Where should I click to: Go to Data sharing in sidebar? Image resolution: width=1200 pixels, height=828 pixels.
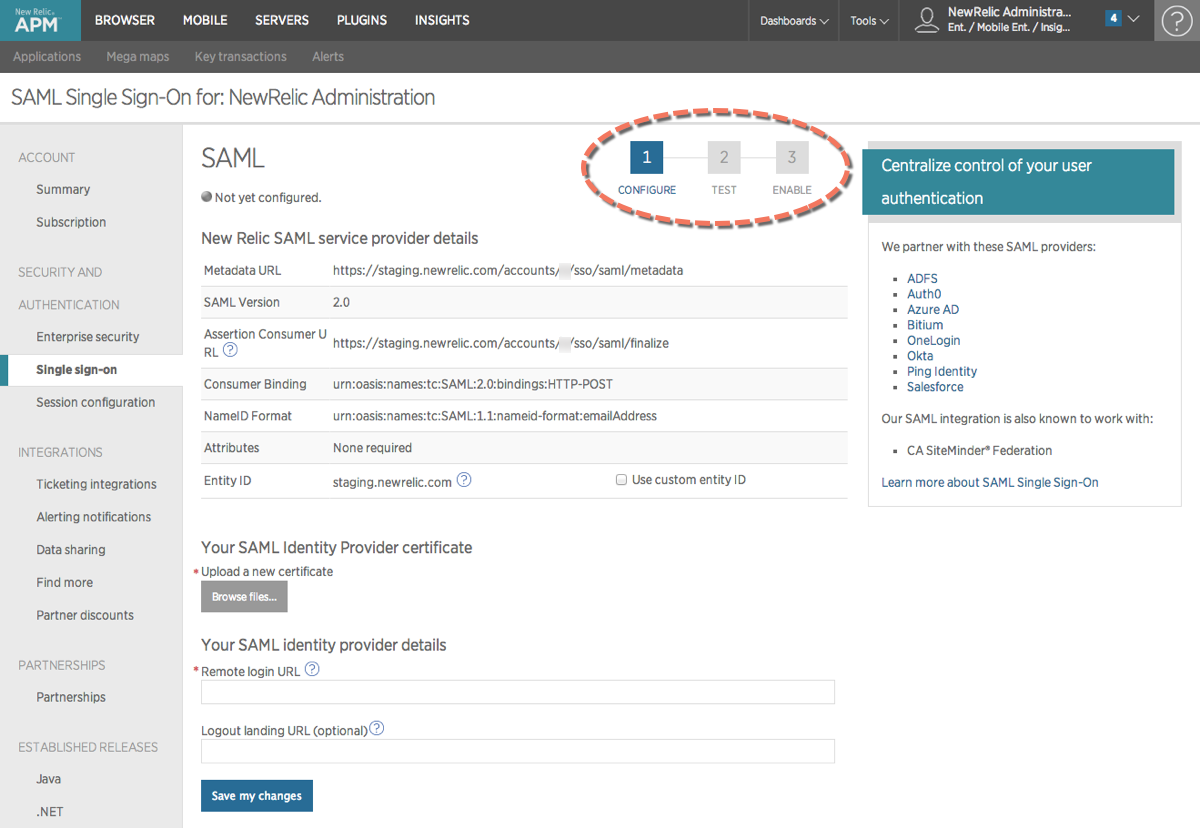pyautogui.click(x=71, y=550)
